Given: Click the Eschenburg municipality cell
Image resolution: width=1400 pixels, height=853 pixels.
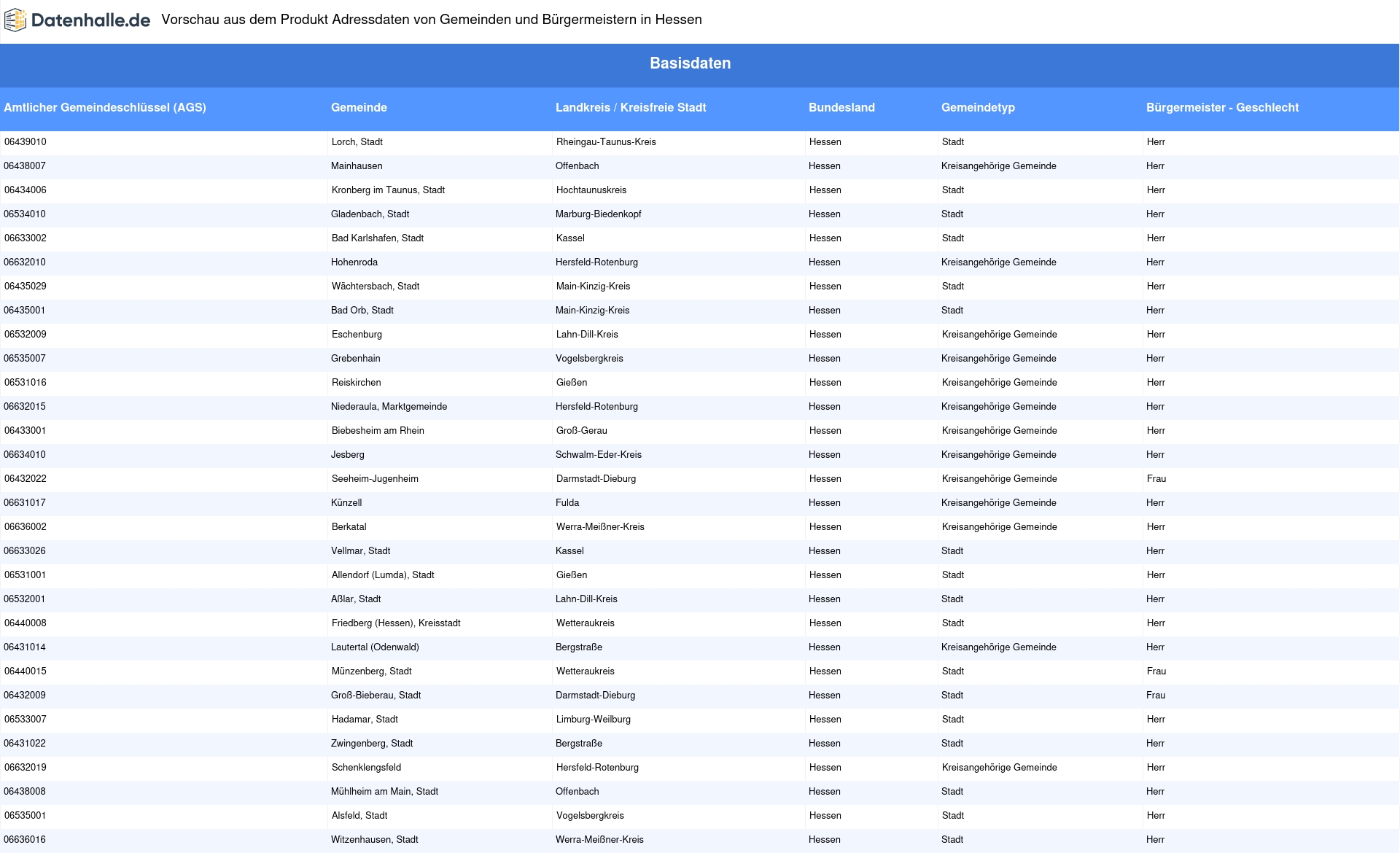Looking at the screenshot, I should (357, 335).
